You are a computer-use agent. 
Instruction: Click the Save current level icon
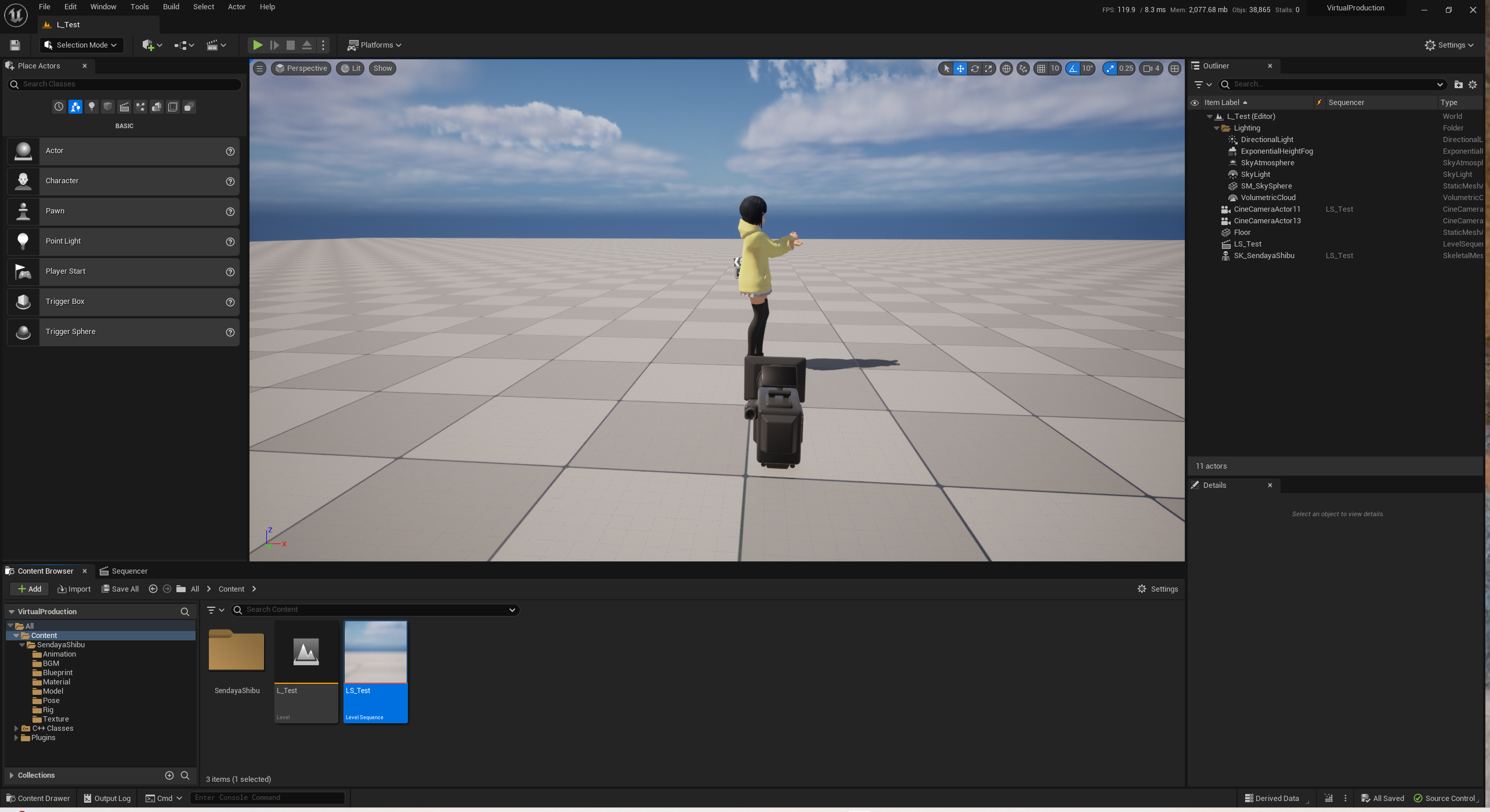tap(15, 45)
